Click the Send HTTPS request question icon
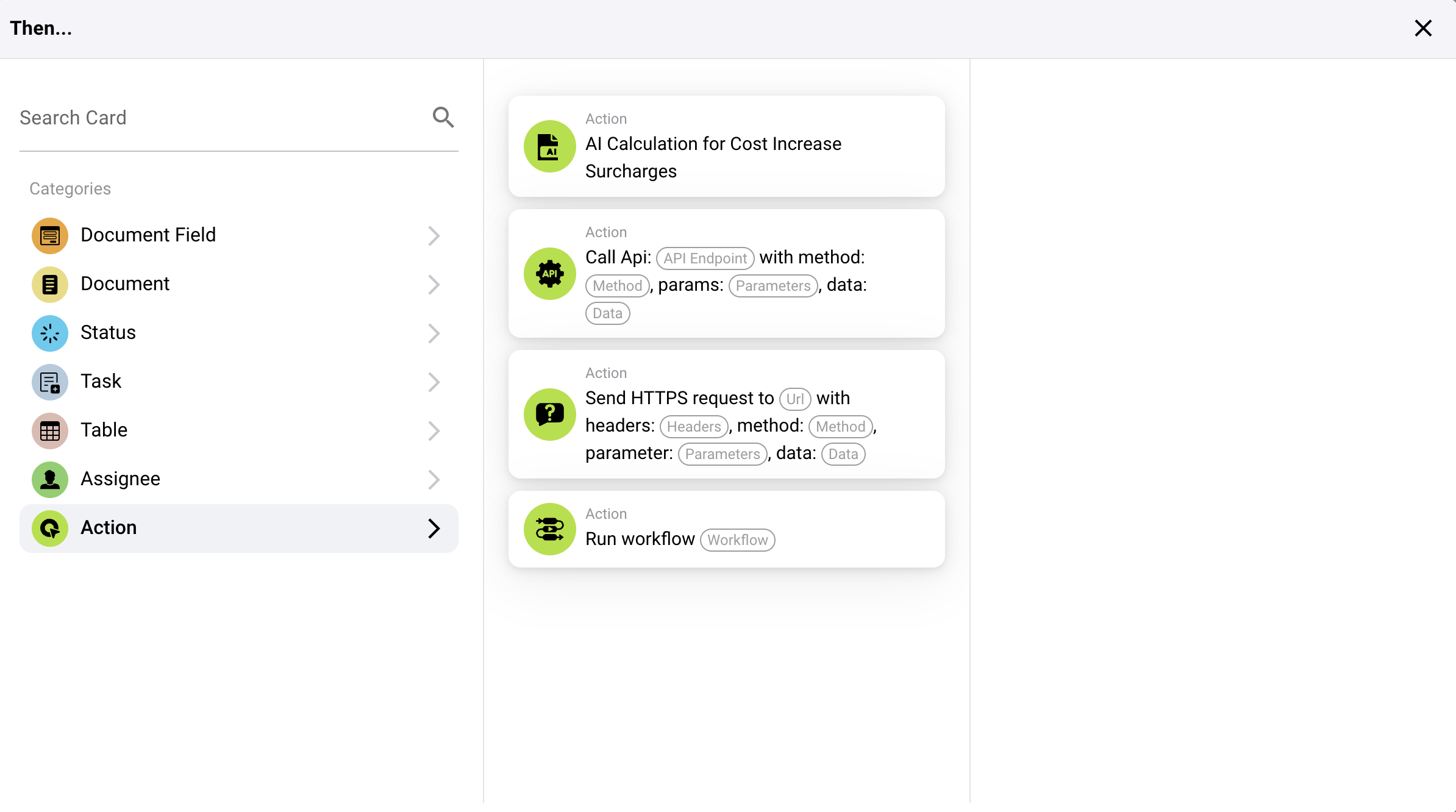 [x=549, y=414]
